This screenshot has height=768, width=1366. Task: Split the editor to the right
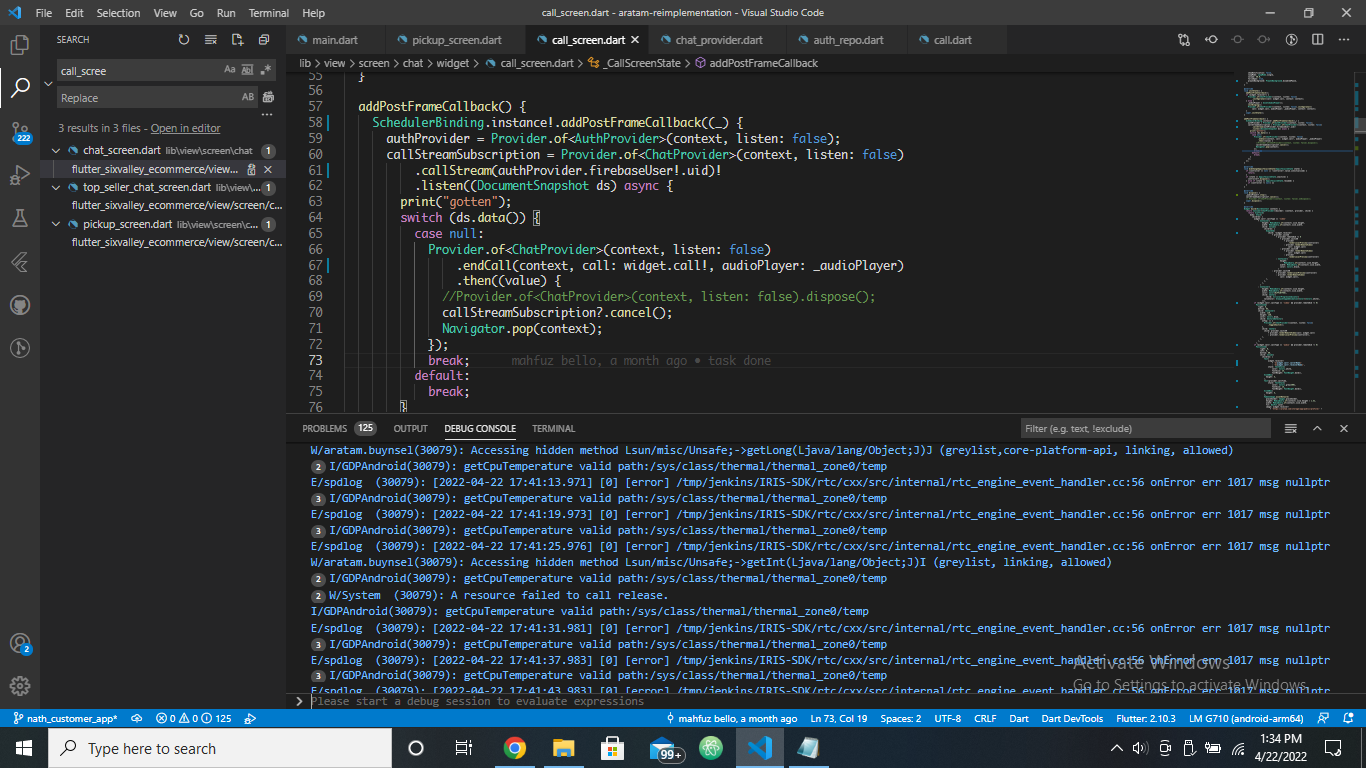[x=1318, y=40]
